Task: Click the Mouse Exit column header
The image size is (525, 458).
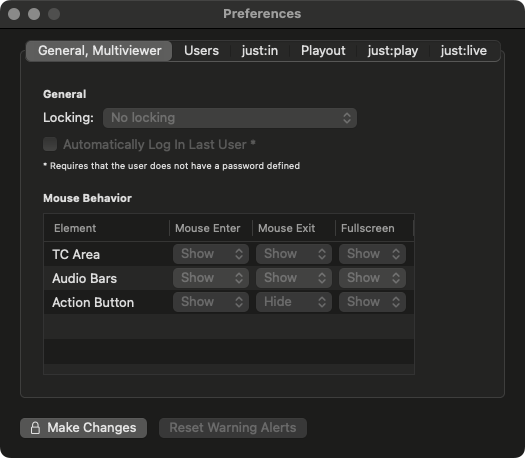Action: click(294, 228)
